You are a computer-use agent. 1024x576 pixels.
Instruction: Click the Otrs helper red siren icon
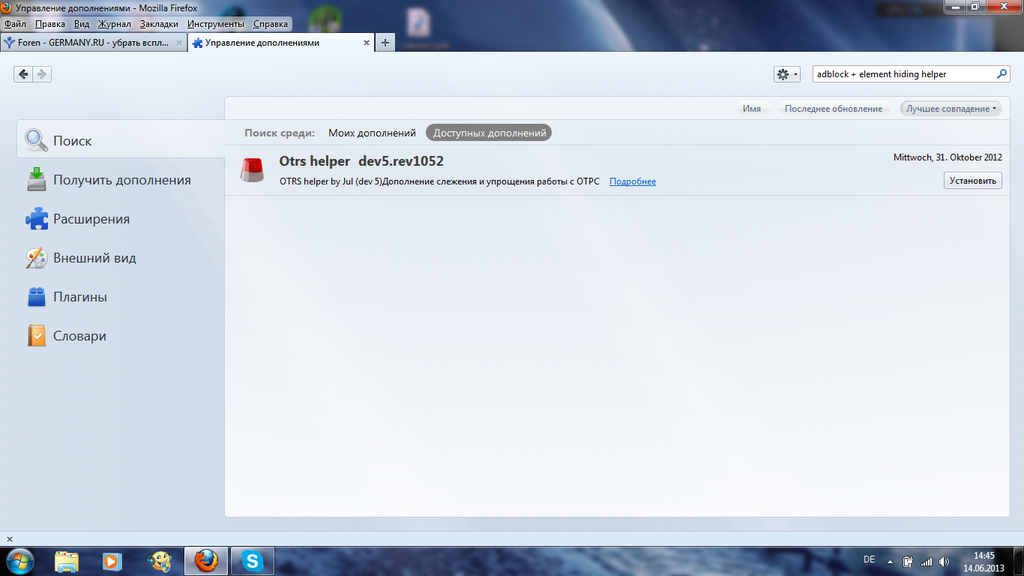click(252, 170)
